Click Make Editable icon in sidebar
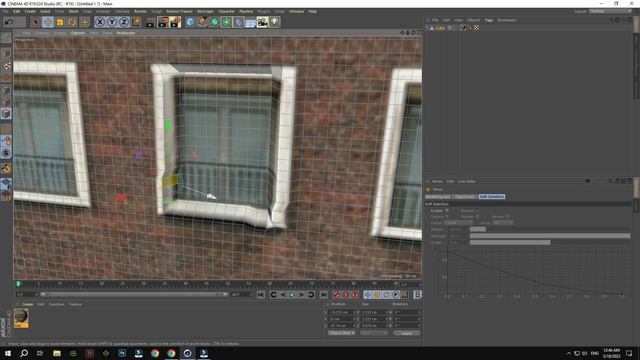The height and width of the screenshot is (360, 640). click(x=6, y=38)
